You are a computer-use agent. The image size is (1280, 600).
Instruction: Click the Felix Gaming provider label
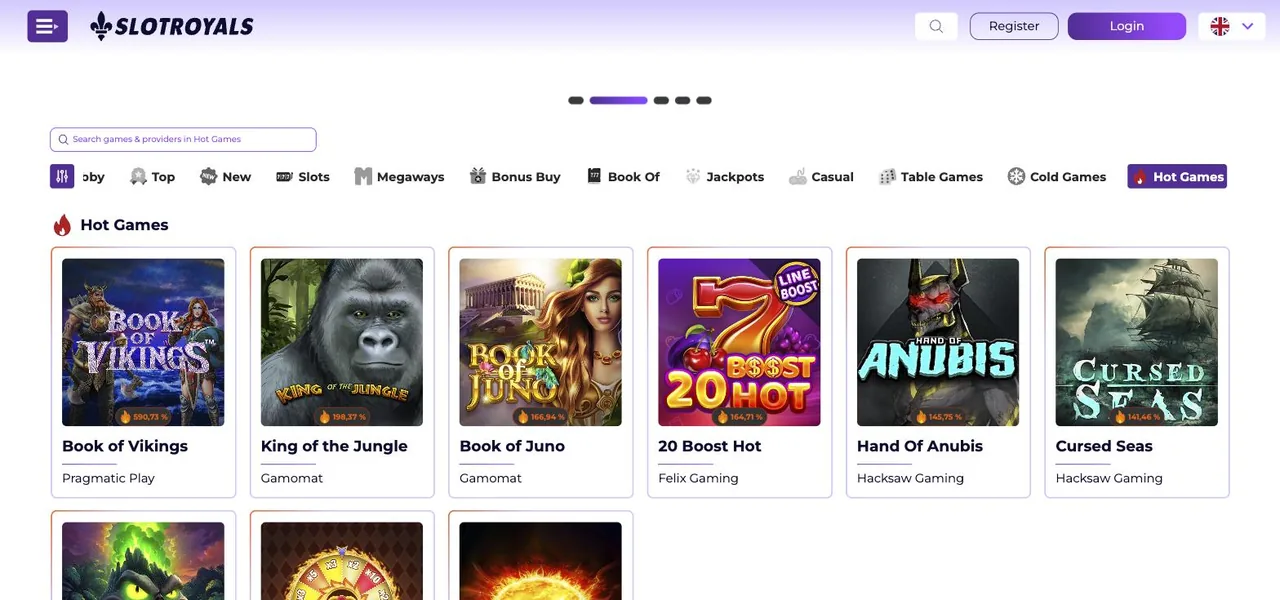[698, 478]
